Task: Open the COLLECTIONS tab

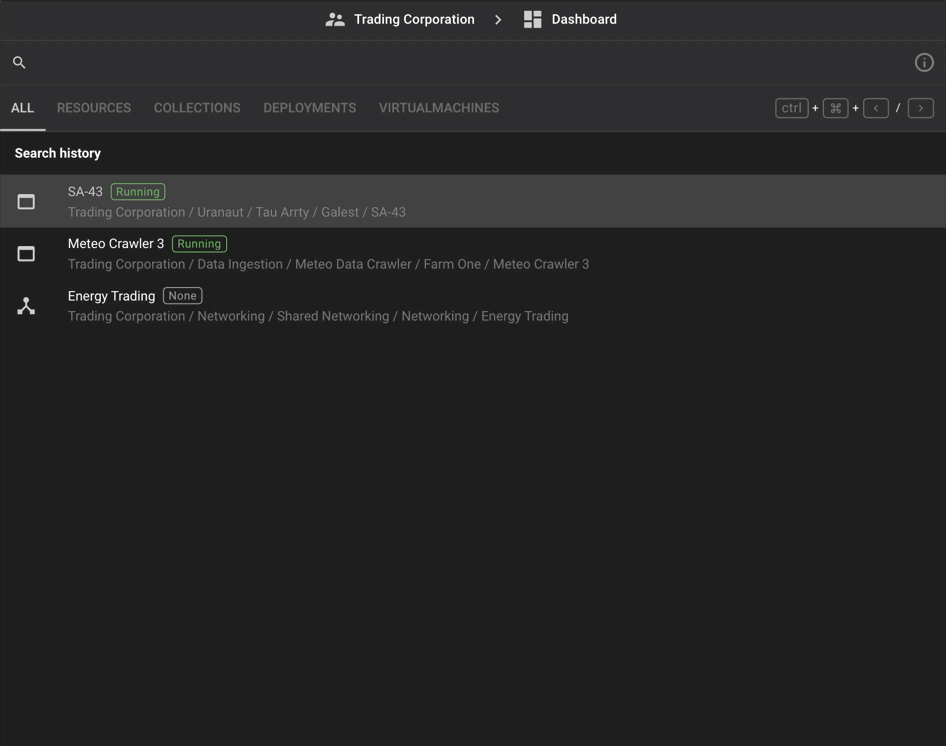Action: (x=197, y=107)
